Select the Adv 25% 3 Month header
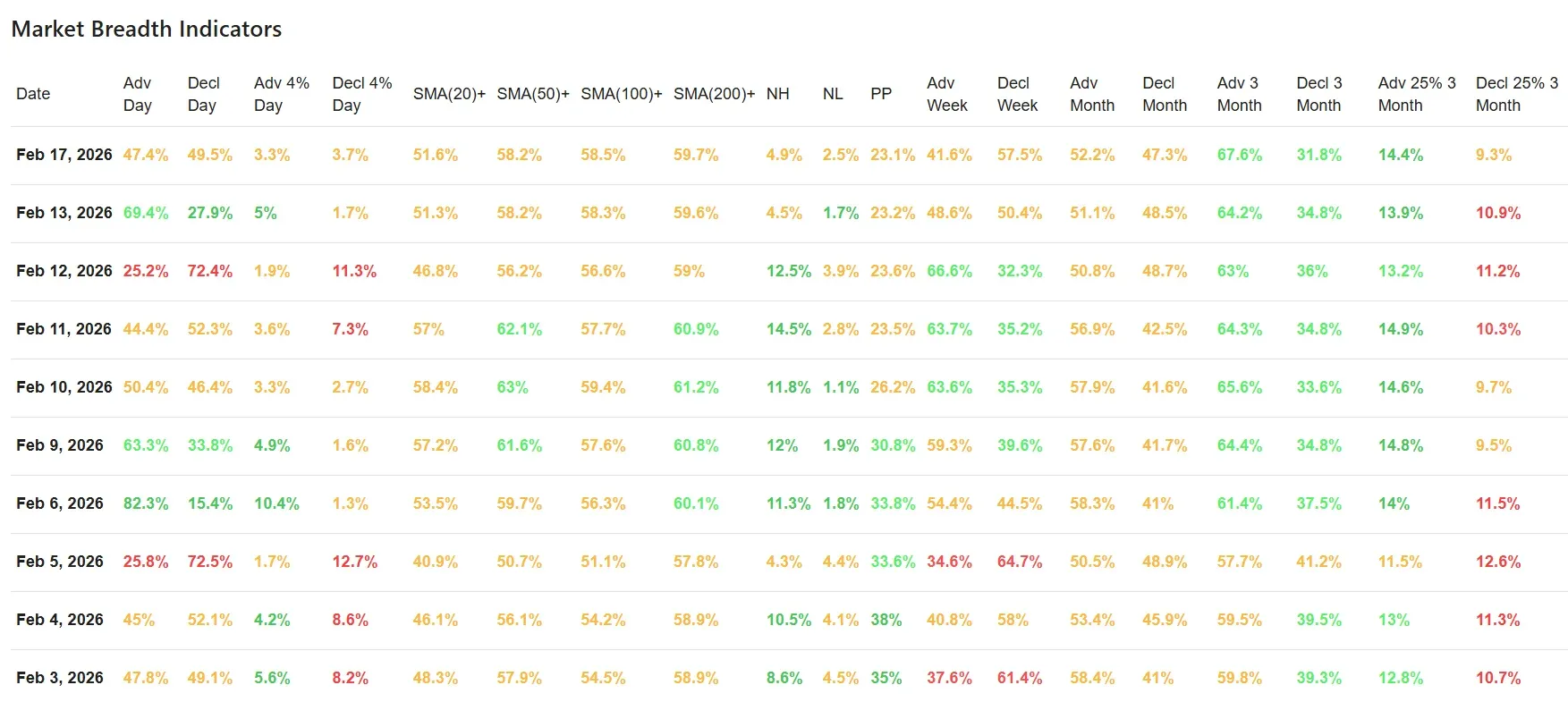1568x702 pixels. click(x=1416, y=94)
